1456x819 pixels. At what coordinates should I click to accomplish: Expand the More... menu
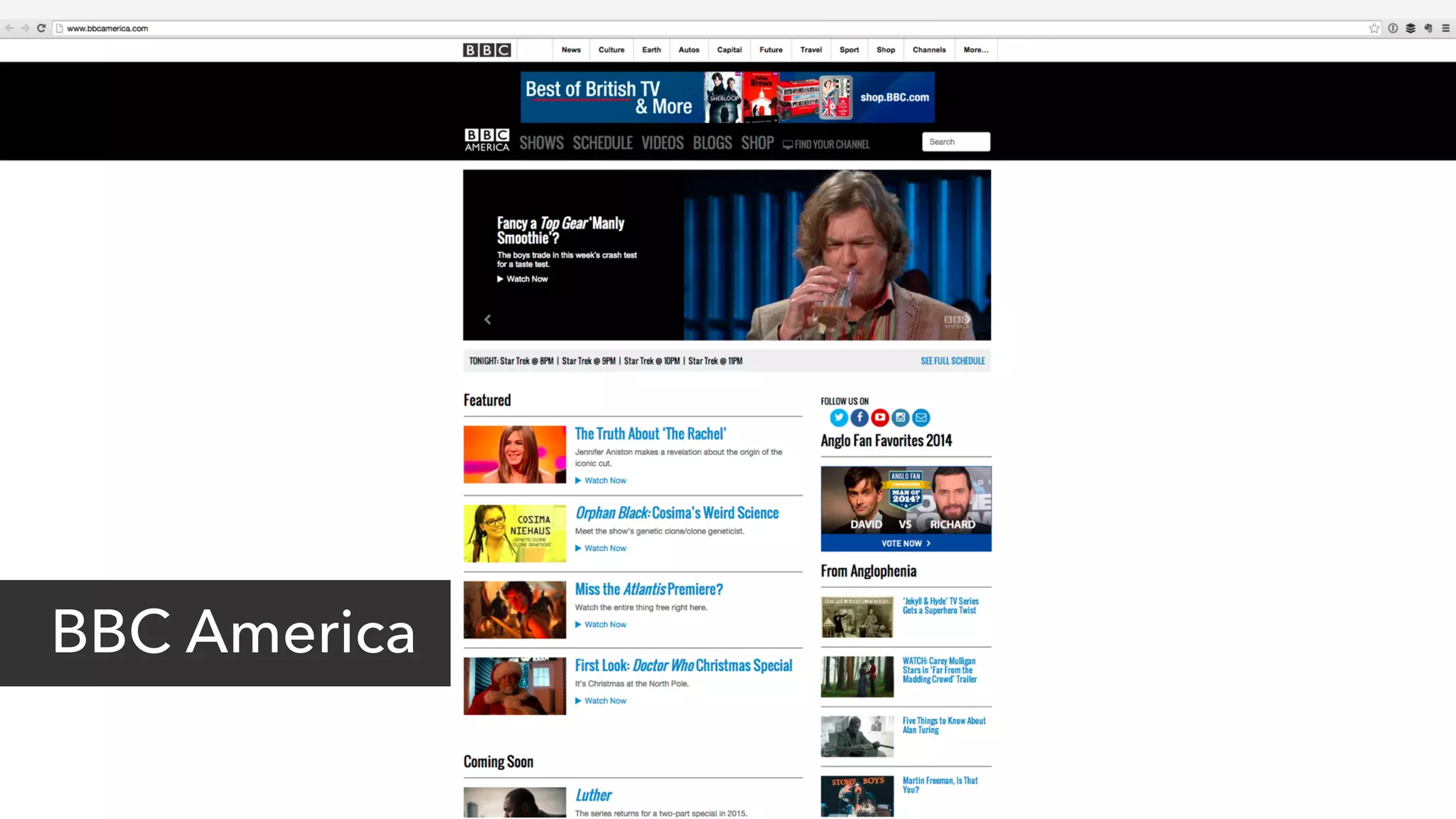976,50
